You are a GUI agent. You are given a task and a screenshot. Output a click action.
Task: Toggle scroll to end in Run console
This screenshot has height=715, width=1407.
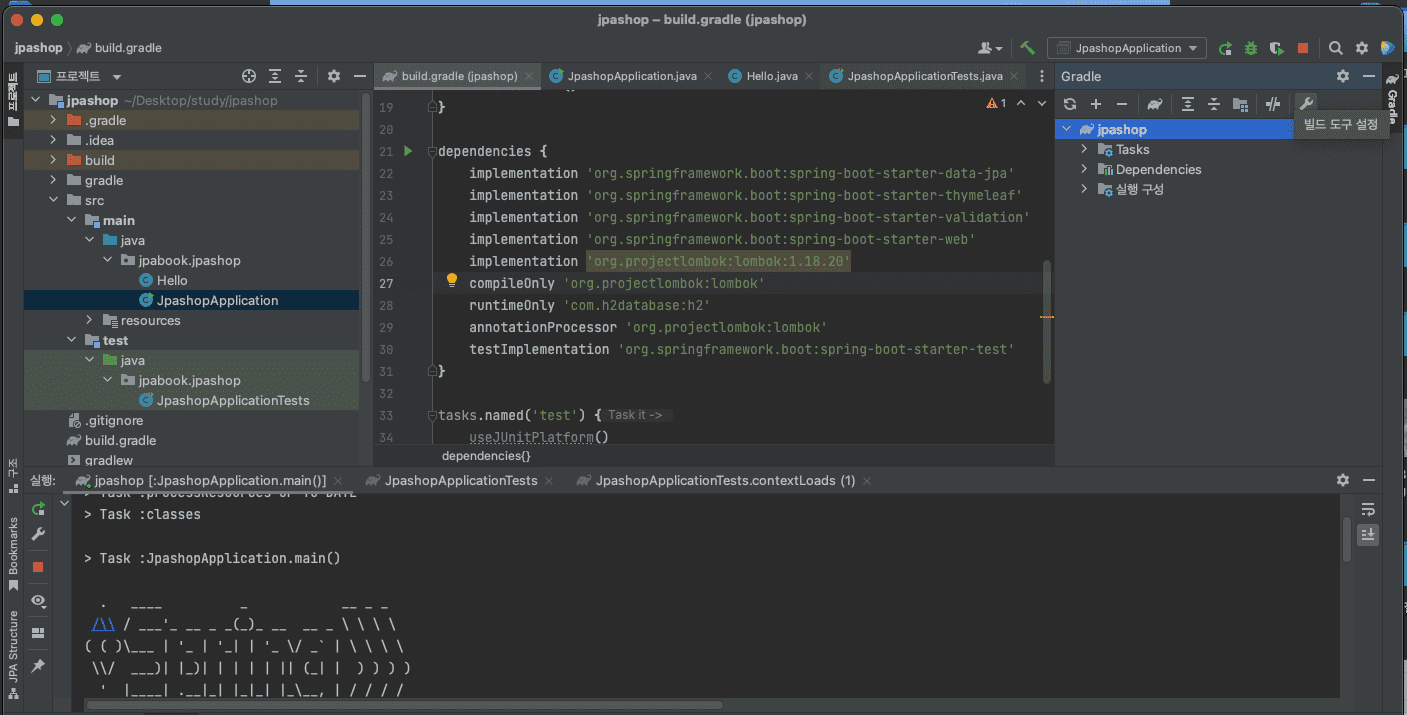click(1368, 535)
